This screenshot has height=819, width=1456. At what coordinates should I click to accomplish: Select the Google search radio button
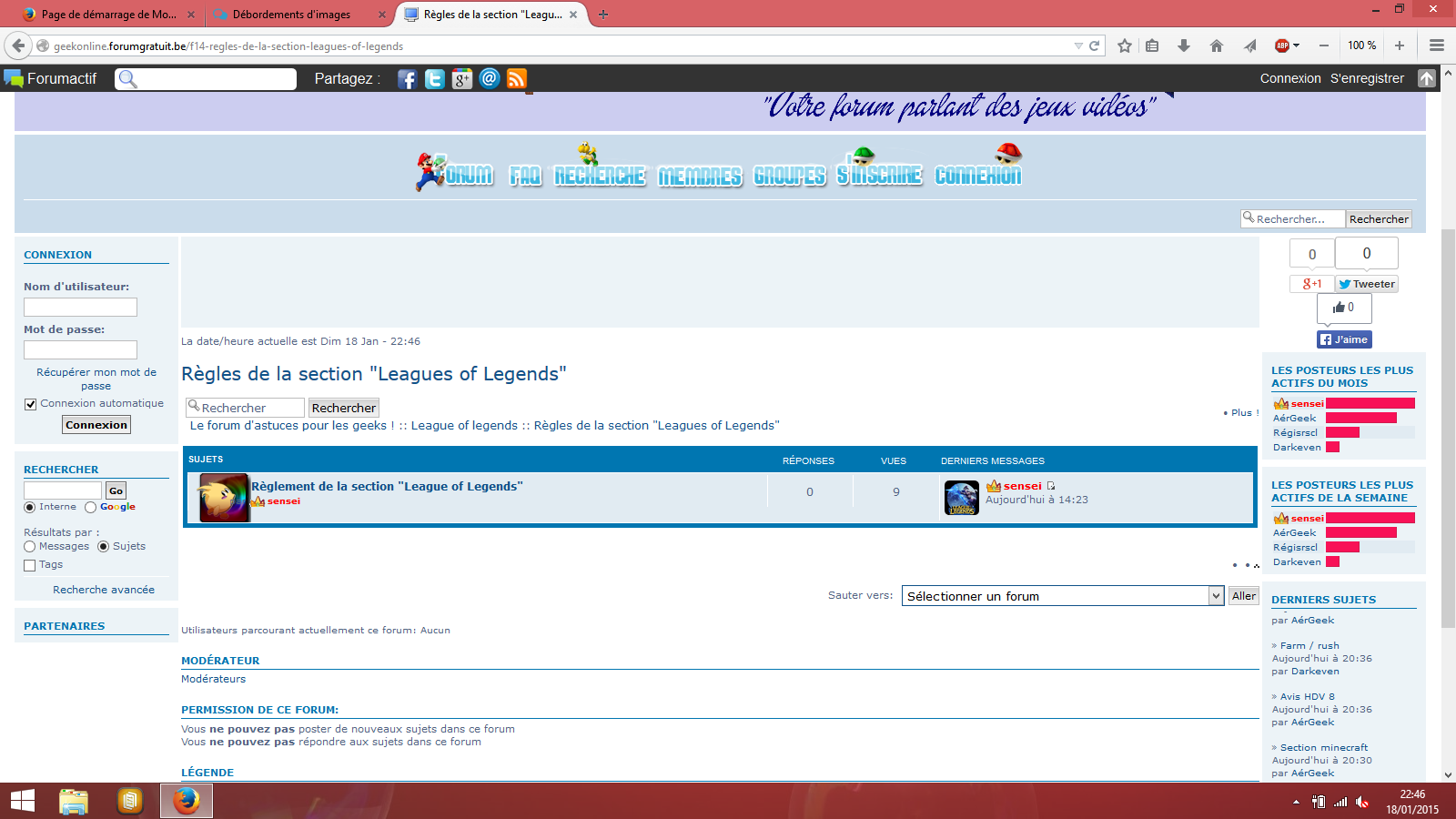[x=90, y=507]
